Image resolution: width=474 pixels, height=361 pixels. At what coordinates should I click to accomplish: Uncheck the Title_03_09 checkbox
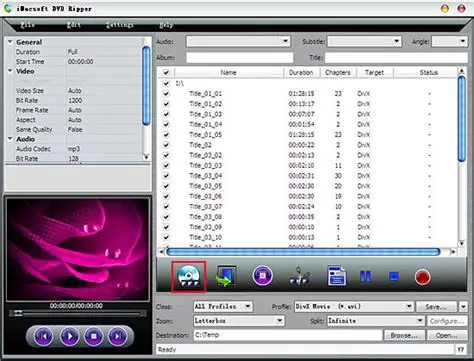point(166,227)
